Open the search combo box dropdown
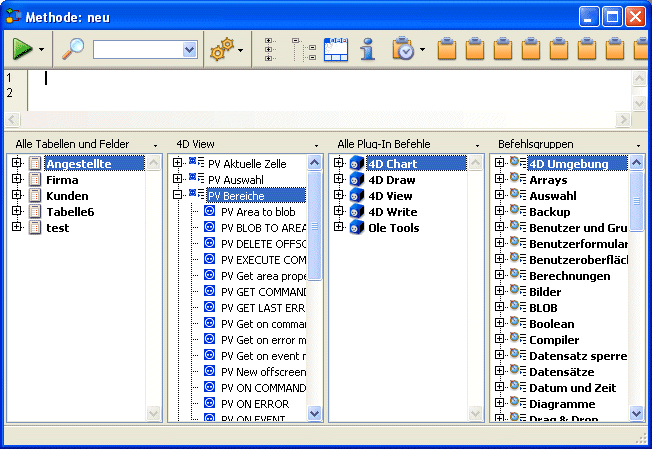The image size is (652, 449). tap(189, 49)
